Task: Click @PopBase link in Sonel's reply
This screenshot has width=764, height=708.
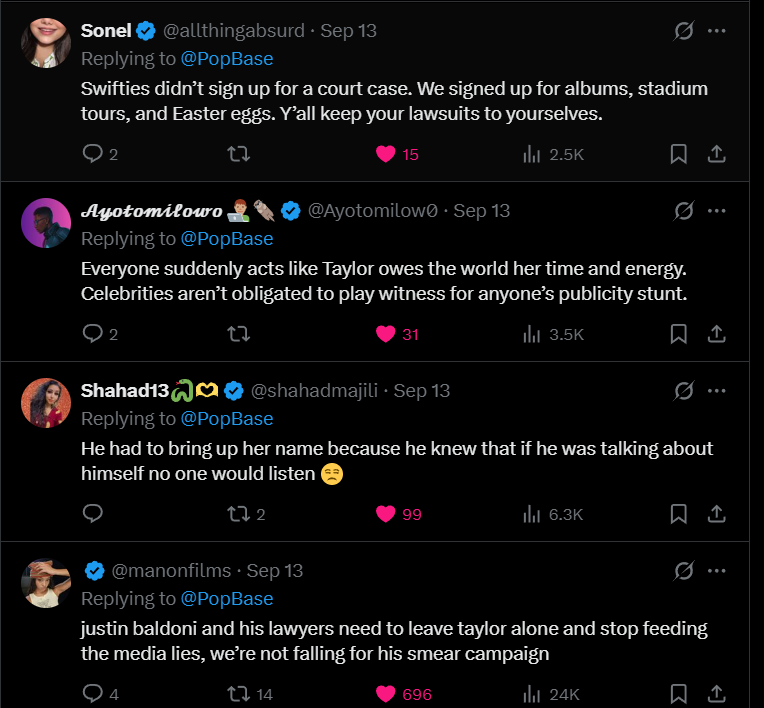Action: tap(227, 58)
